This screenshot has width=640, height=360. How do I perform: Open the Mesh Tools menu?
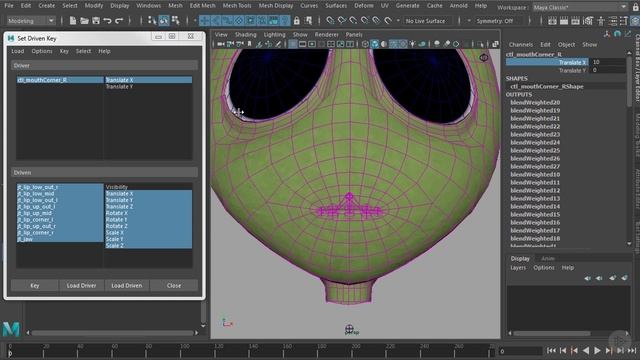(x=237, y=6)
